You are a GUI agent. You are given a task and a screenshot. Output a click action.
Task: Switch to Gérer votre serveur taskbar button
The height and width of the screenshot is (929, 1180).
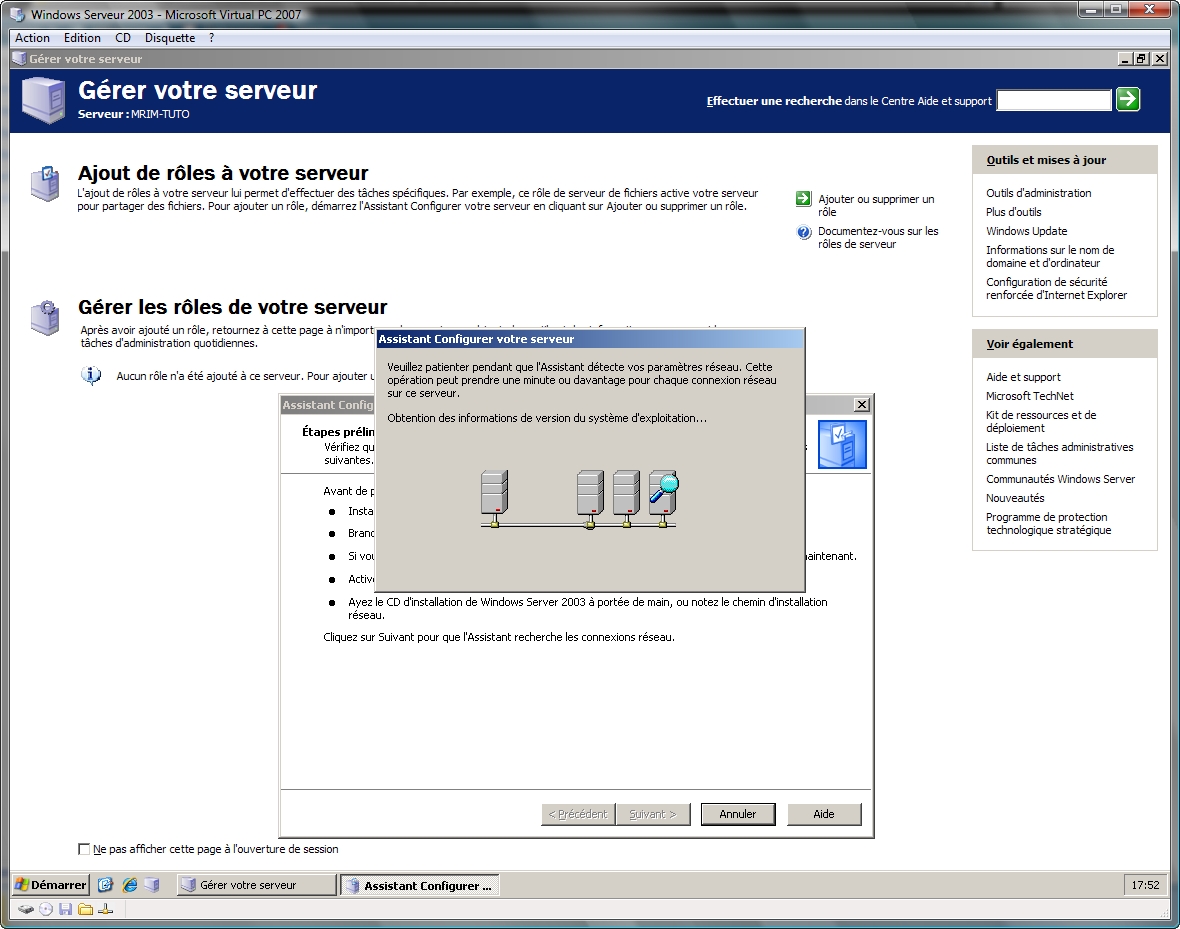click(257, 885)
